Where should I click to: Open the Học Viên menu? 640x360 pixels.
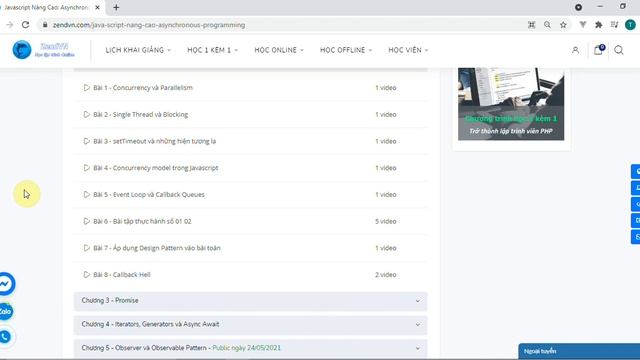408,50
